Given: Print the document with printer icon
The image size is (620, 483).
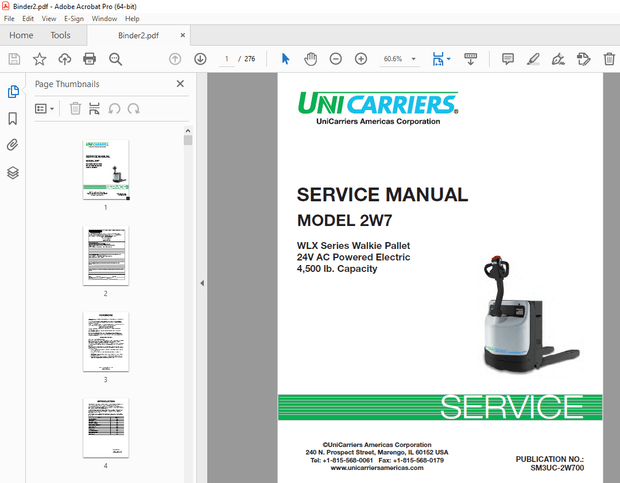Looking at the screenshot, I should click(90, 59).
